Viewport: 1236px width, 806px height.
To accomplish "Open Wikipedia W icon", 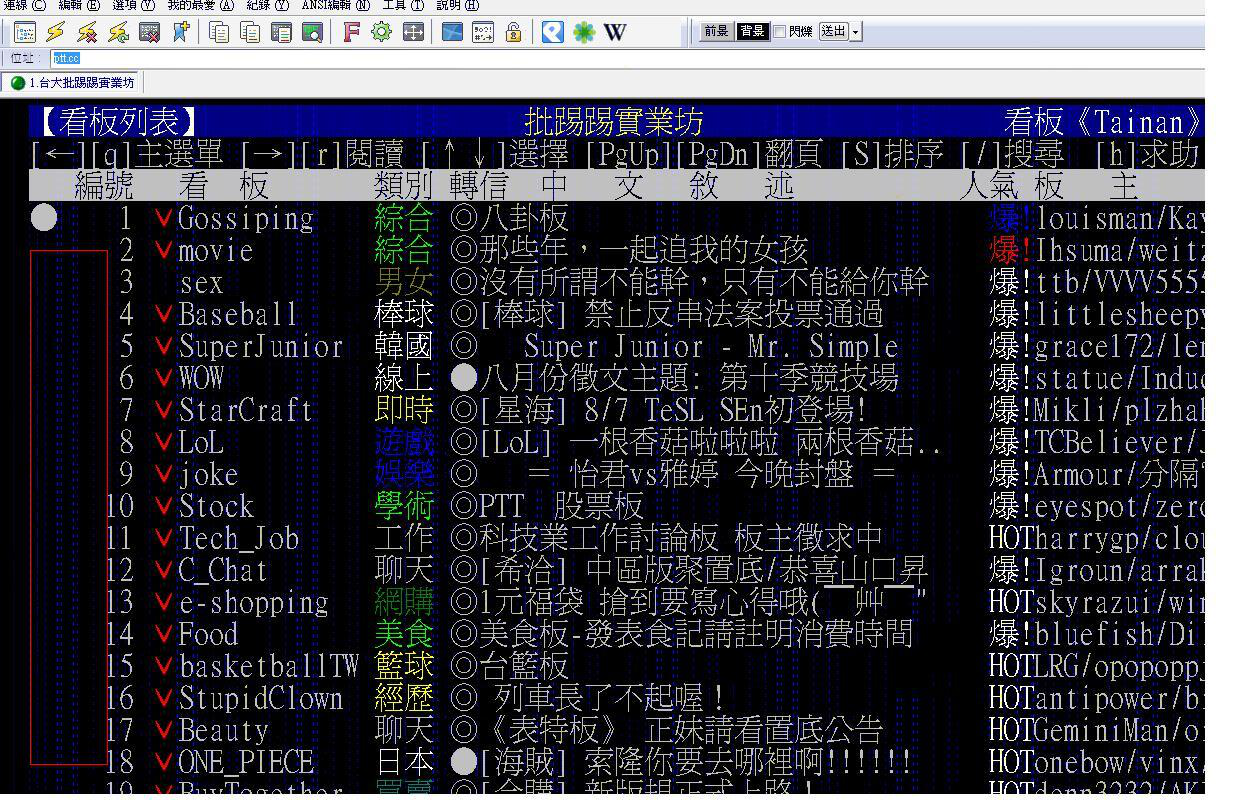I will [615, 32].
